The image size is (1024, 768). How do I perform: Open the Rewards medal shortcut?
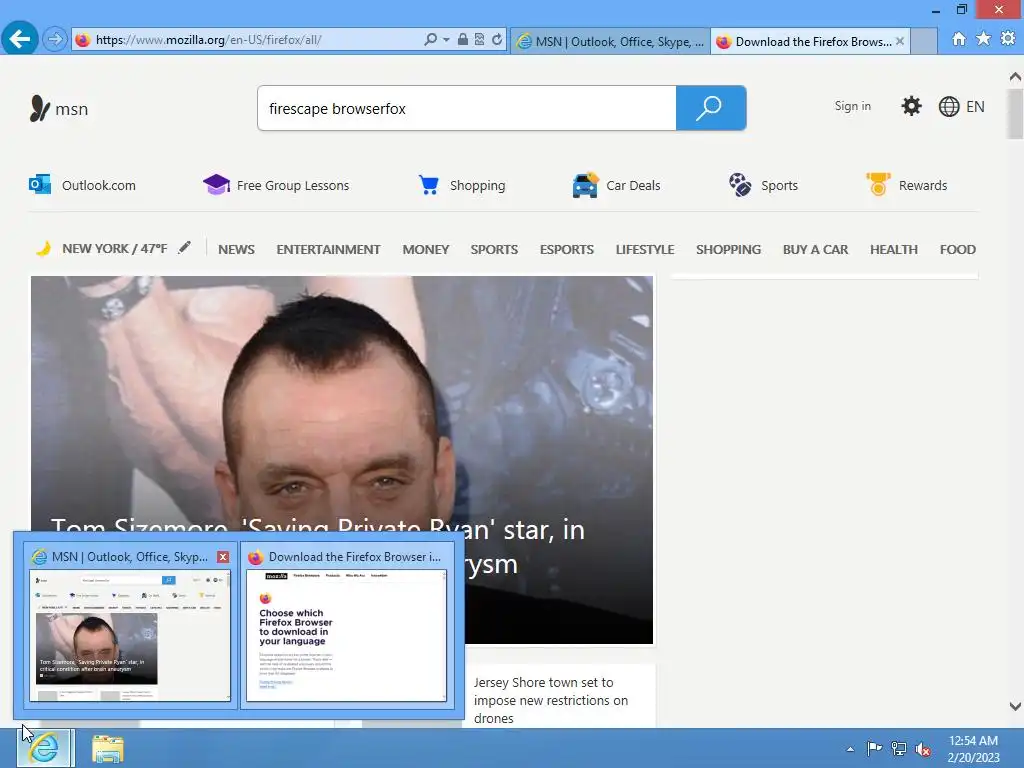point(906,185)
